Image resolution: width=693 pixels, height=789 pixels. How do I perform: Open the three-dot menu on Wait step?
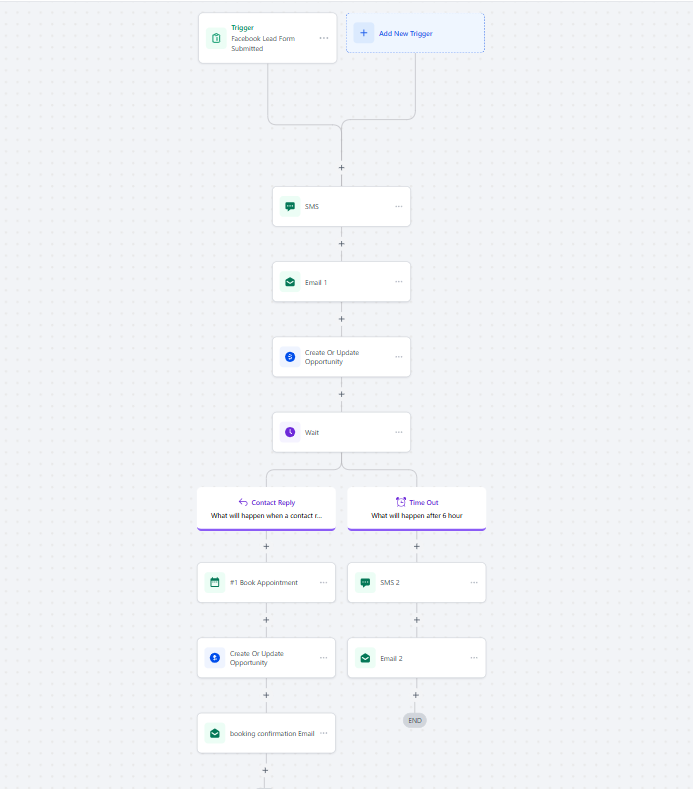pos(398,432)
